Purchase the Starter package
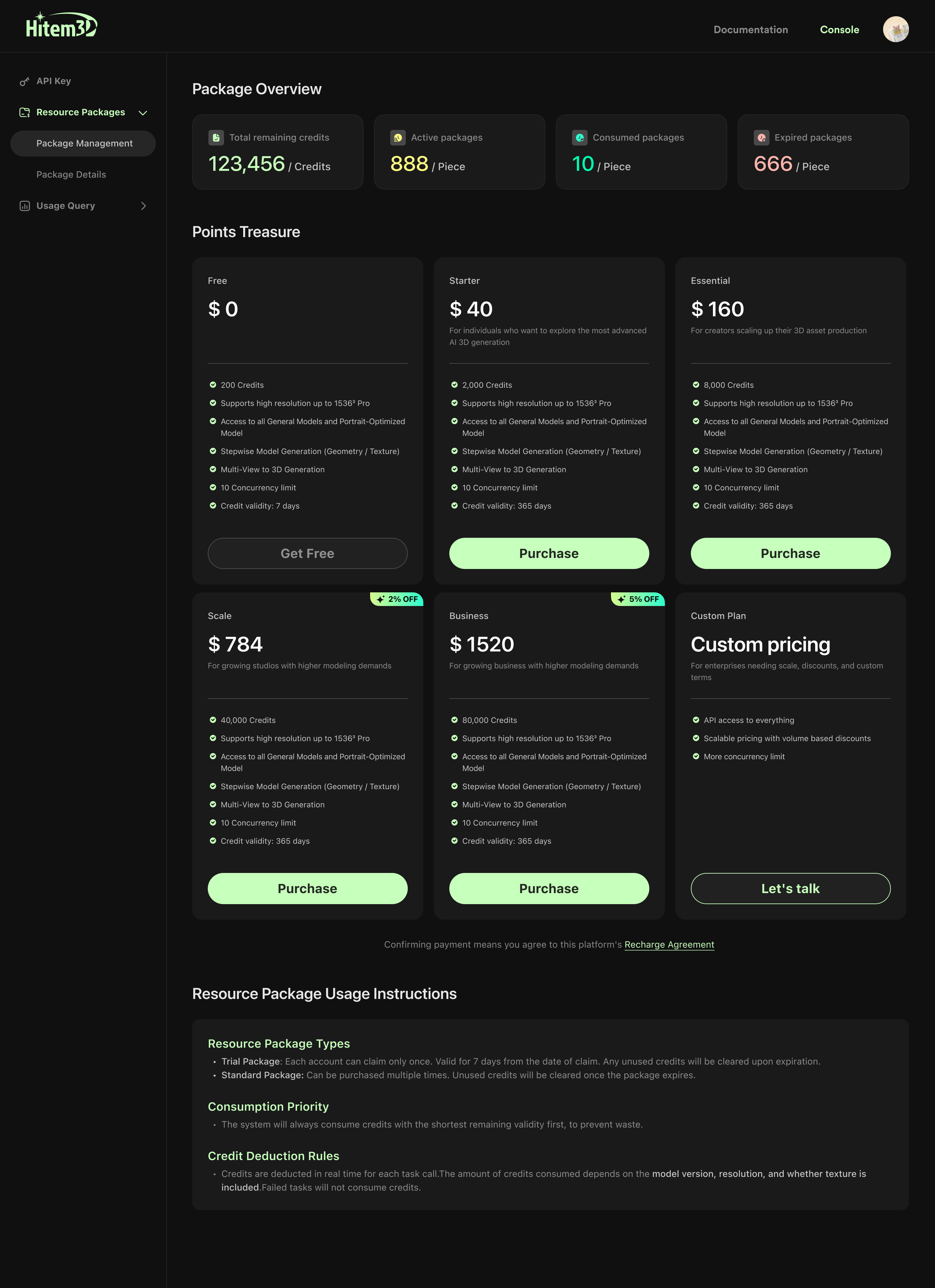The image size is (935, 1288). tap(548, 552)
